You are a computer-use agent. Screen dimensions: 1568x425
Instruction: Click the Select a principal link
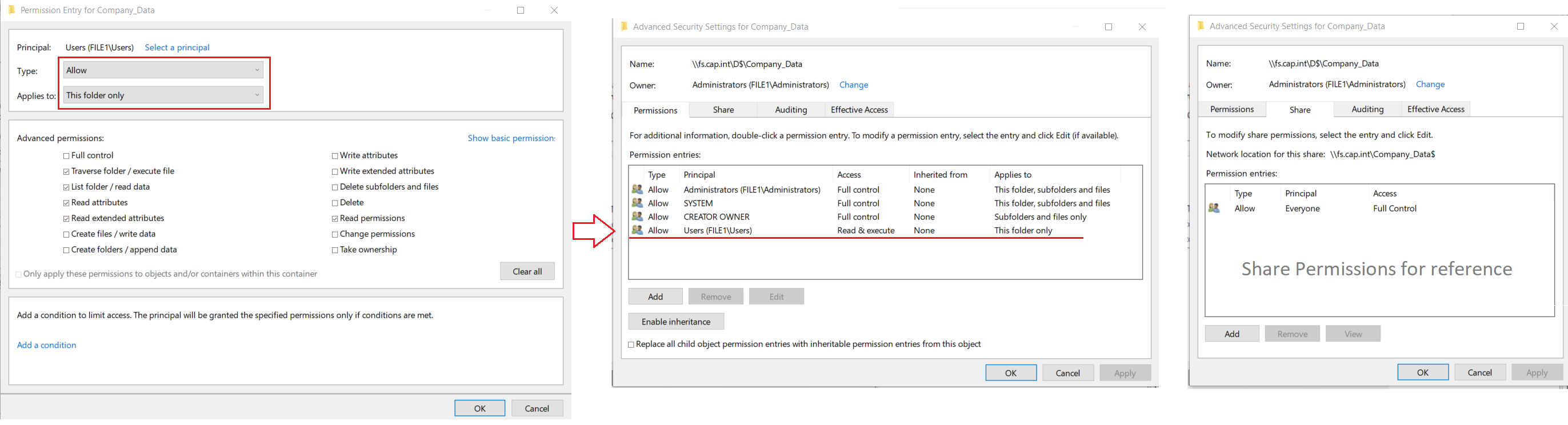point(177,47)
